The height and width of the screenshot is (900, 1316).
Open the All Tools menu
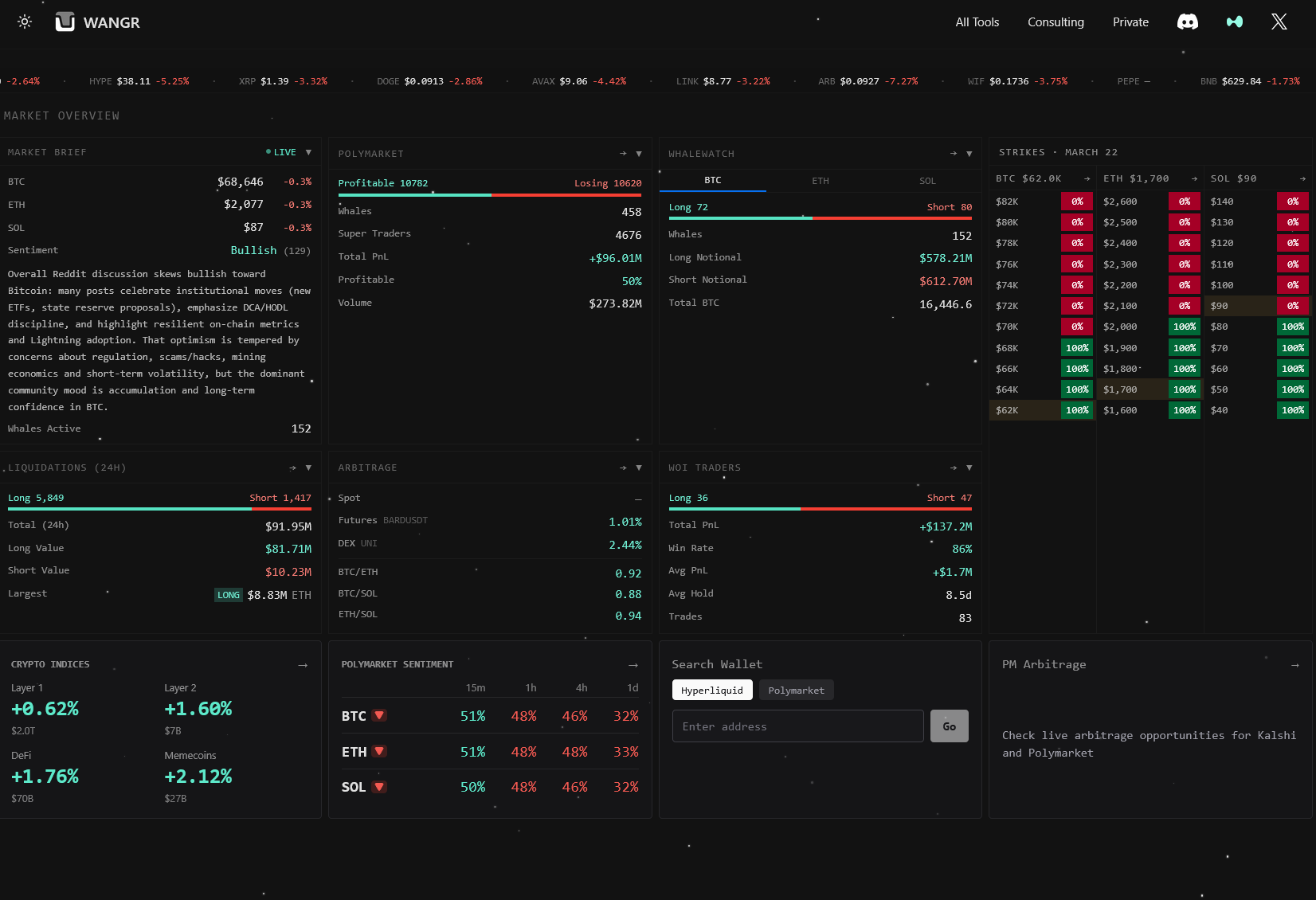pyautogui.click(x=977, y=22)
